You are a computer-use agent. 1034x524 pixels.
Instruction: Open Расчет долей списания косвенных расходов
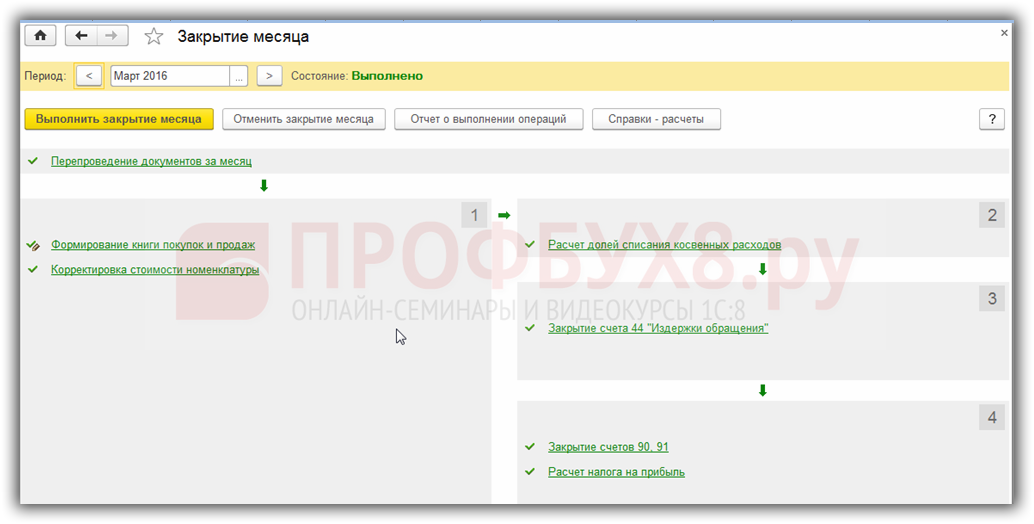click(x=665, y=245)
